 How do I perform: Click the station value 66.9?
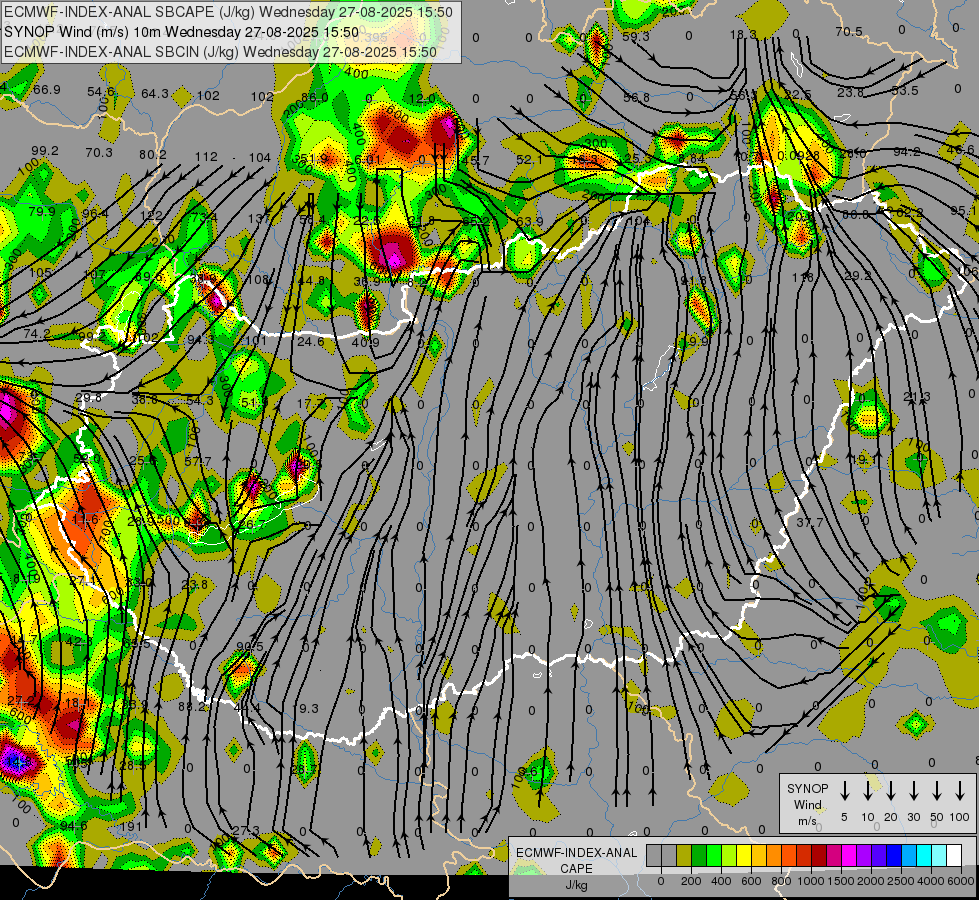[47, 90]
